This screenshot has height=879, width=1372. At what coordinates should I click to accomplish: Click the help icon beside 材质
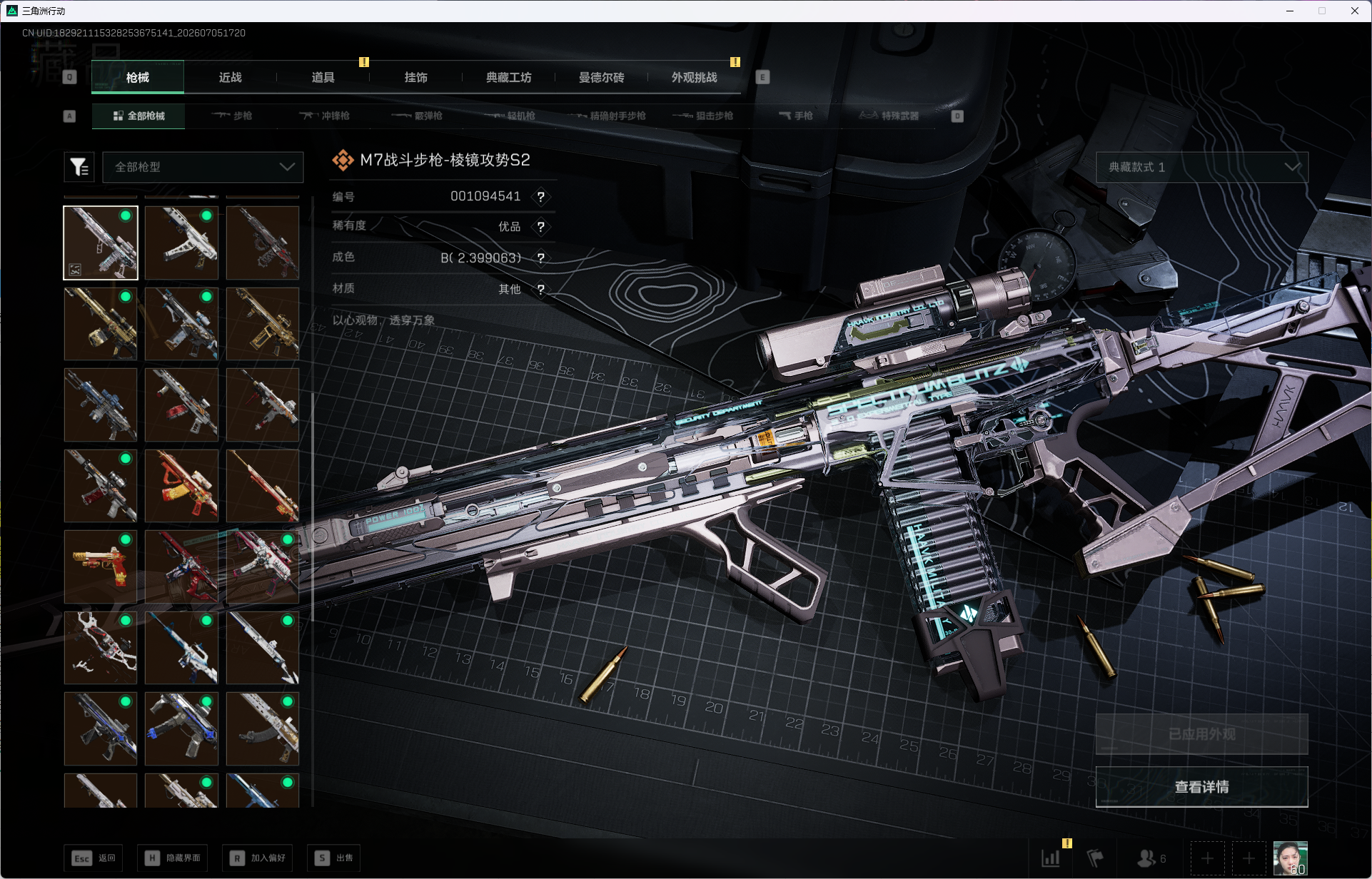coord(541,289)
